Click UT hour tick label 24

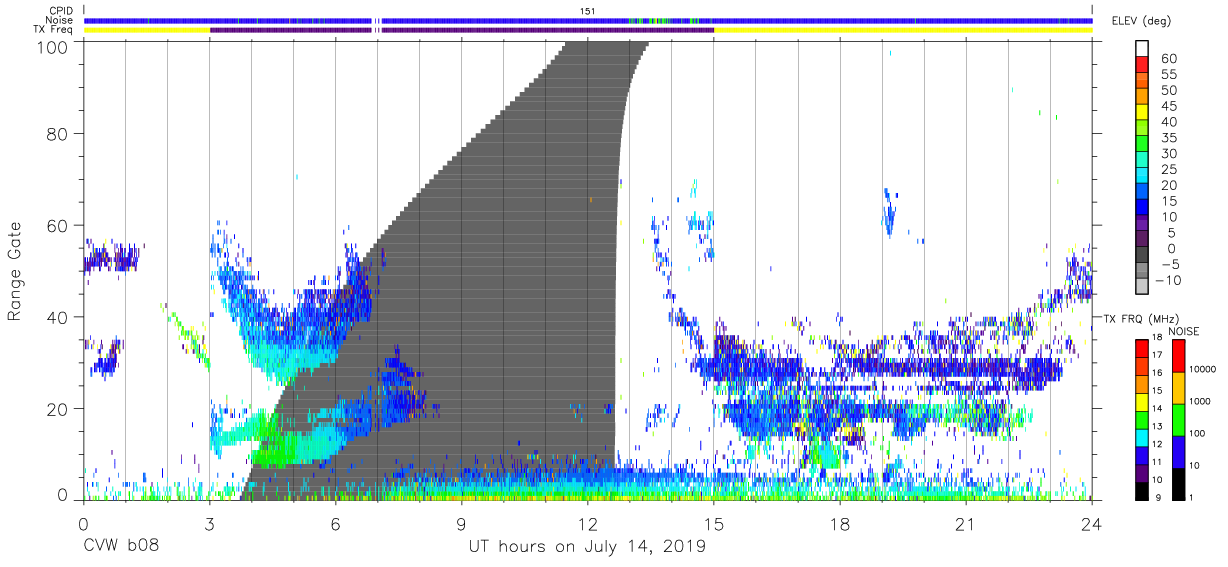pos(1092,525)
